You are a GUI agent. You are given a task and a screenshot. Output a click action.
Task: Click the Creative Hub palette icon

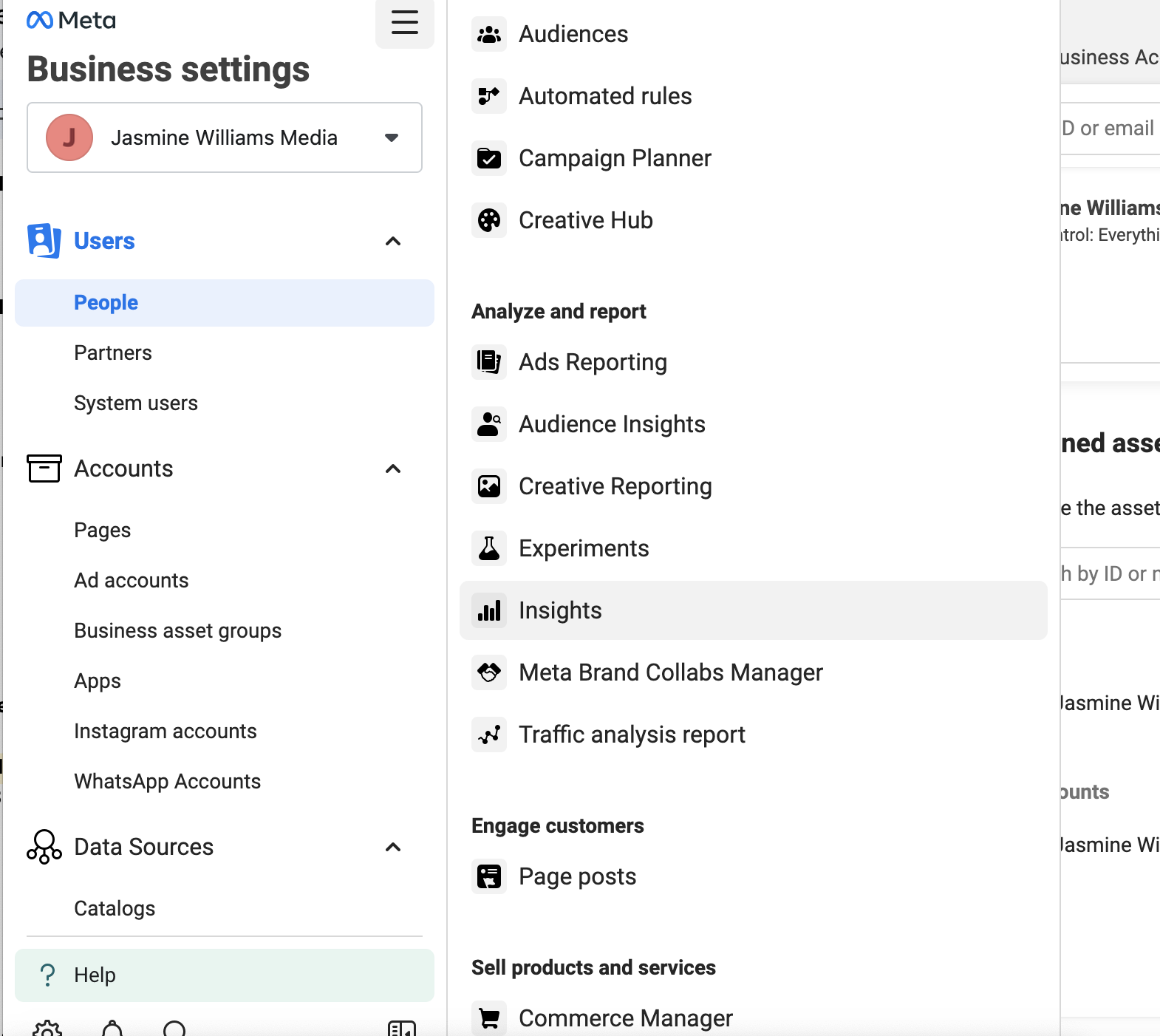tap(489, 220)
